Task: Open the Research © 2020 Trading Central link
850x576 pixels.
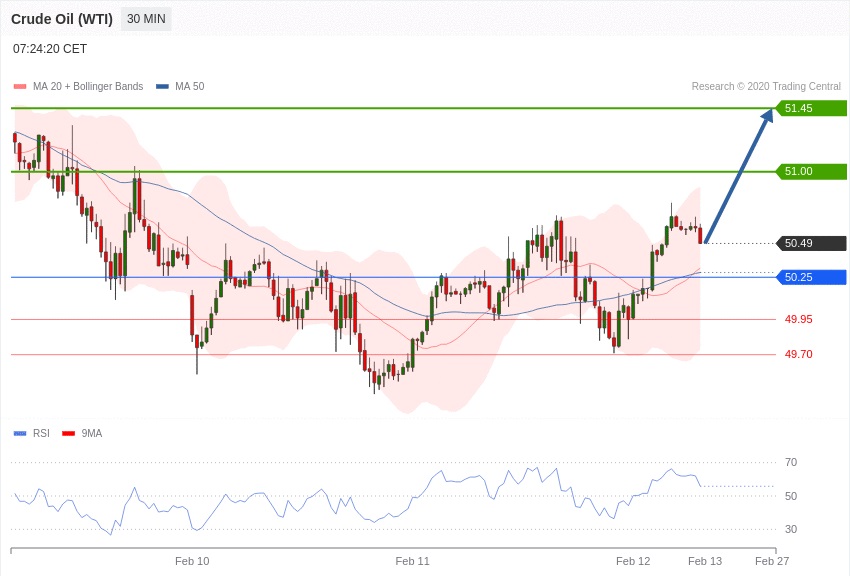Action: tap(766, 87)
